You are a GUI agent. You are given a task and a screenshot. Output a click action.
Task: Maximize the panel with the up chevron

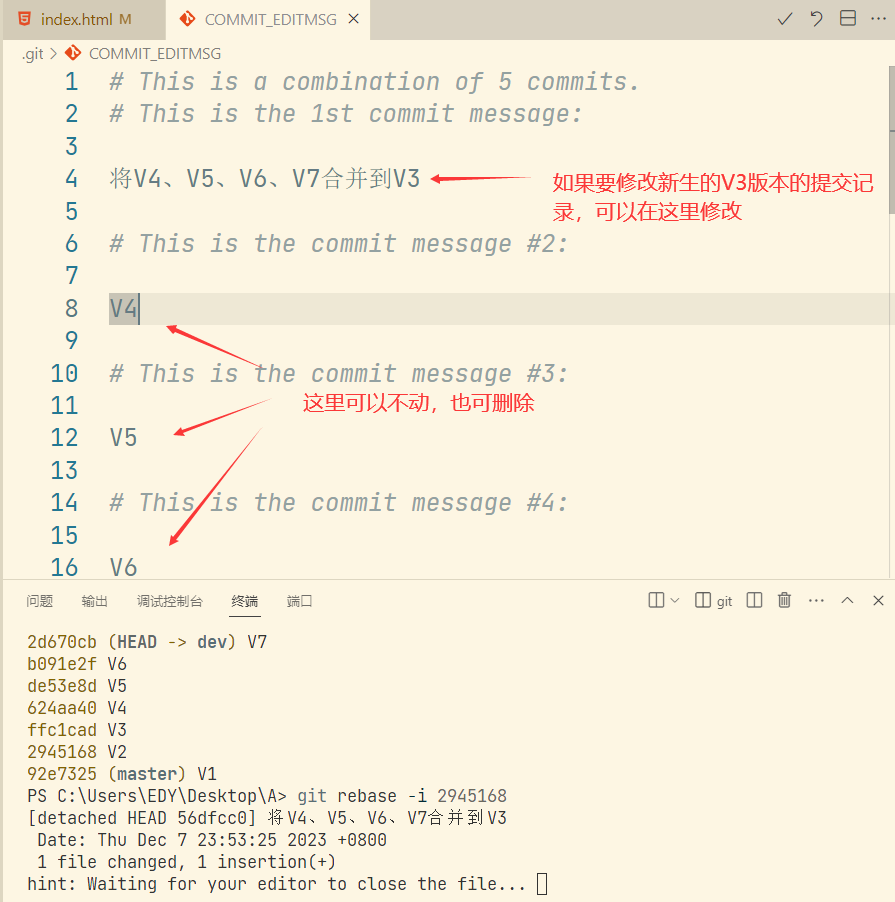click(x=847, y=600)
